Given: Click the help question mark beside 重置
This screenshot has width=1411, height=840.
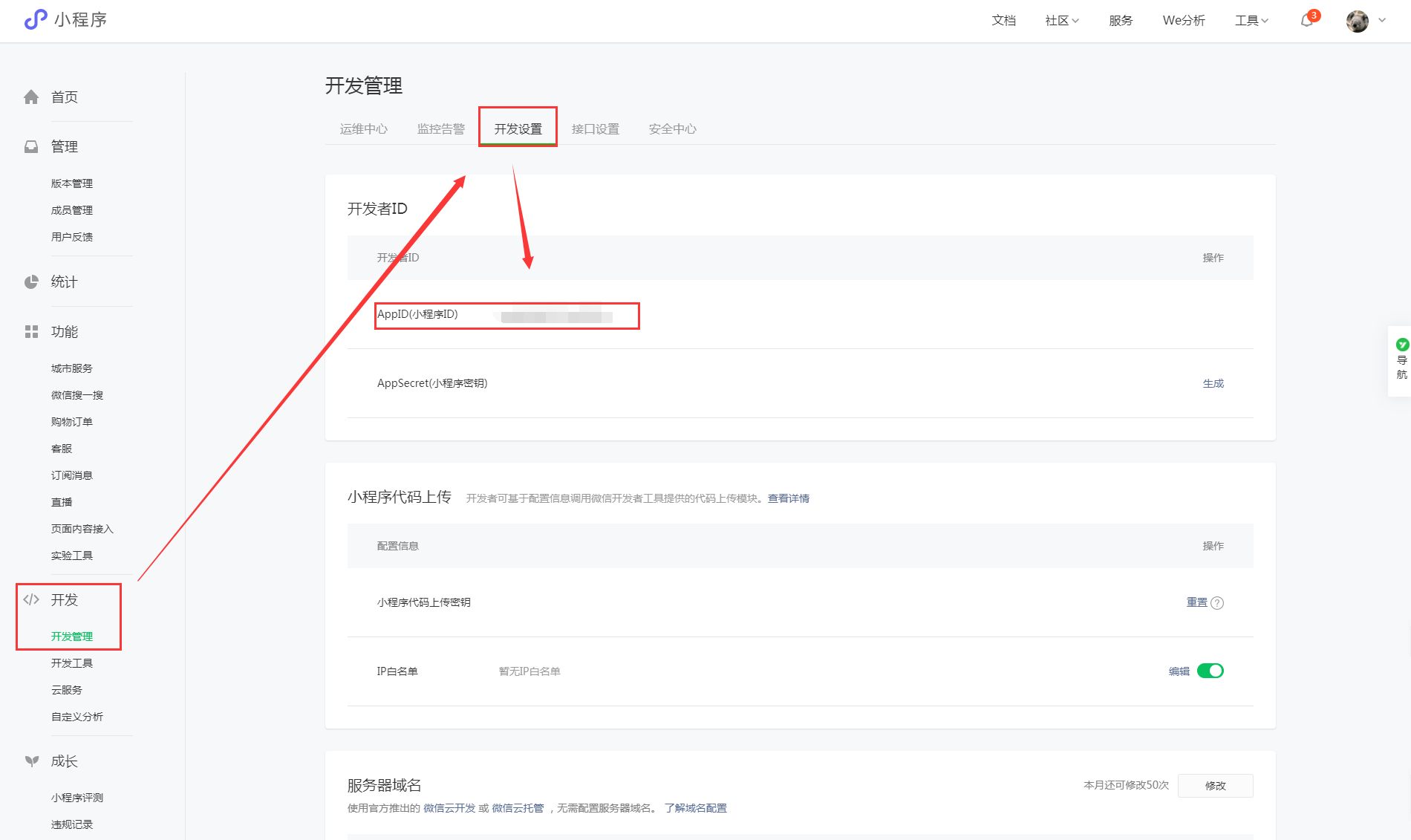Looking at the screenshot, I should click(1217, 603).
